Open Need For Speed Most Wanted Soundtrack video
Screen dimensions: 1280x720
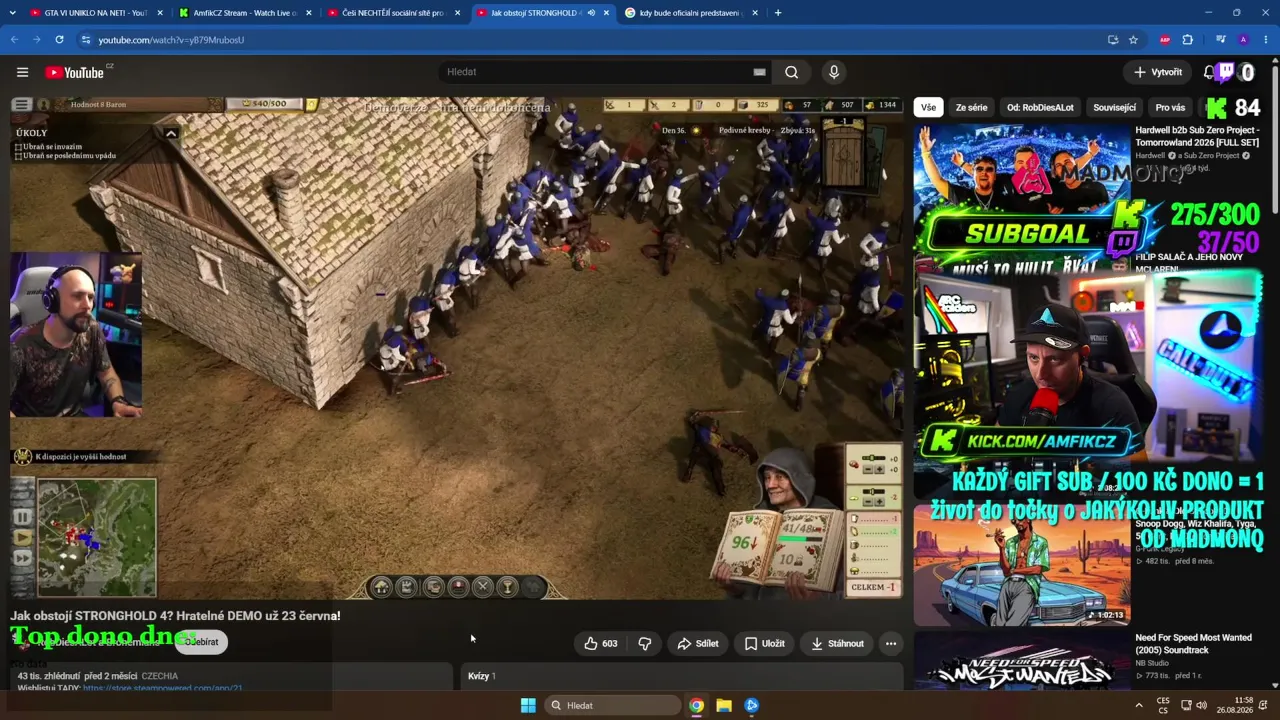(x=1193, y=644)
